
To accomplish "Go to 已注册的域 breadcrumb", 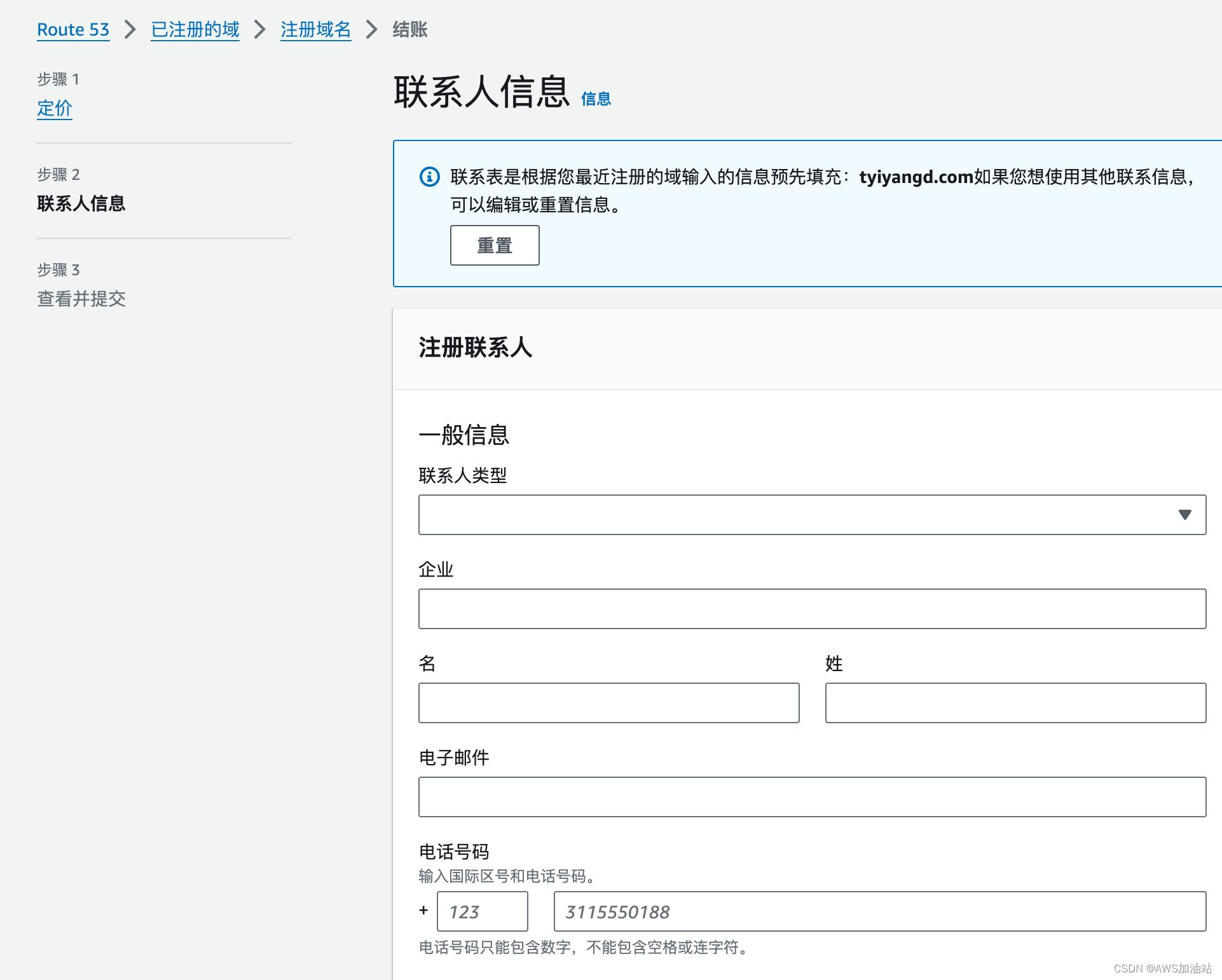I will tap(195, 29).
